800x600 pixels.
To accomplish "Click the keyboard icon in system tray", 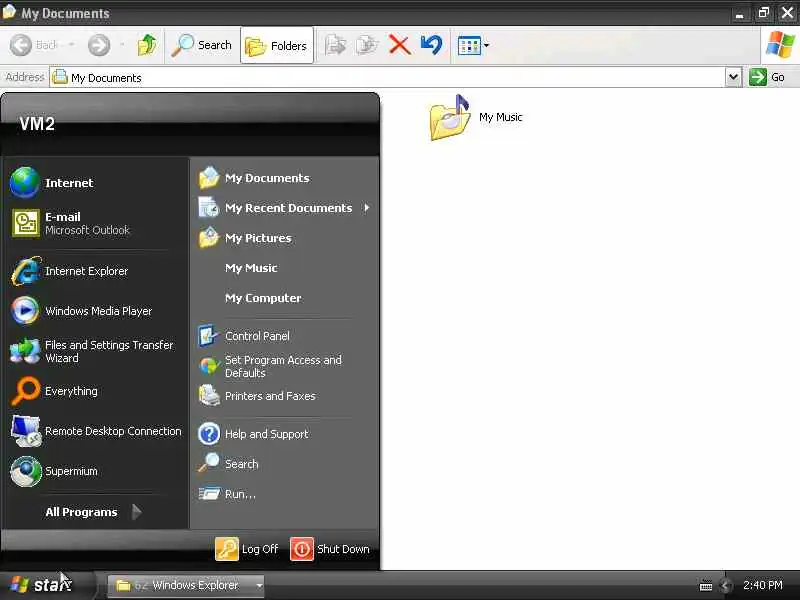I will tap(706, 586).
